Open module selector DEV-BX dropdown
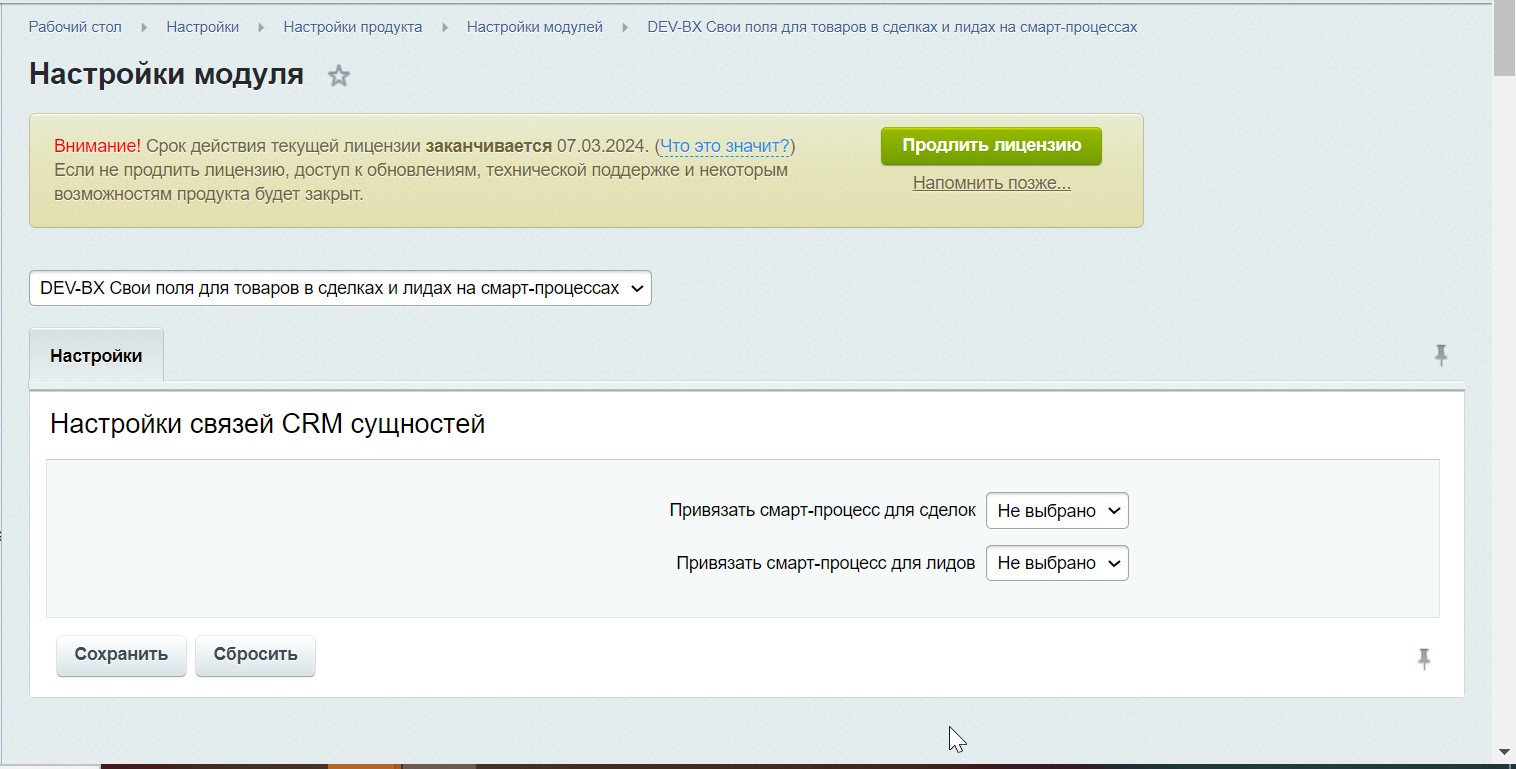Screen dimensions: 1516x769 pyautogui.click(x=340, y=288)
